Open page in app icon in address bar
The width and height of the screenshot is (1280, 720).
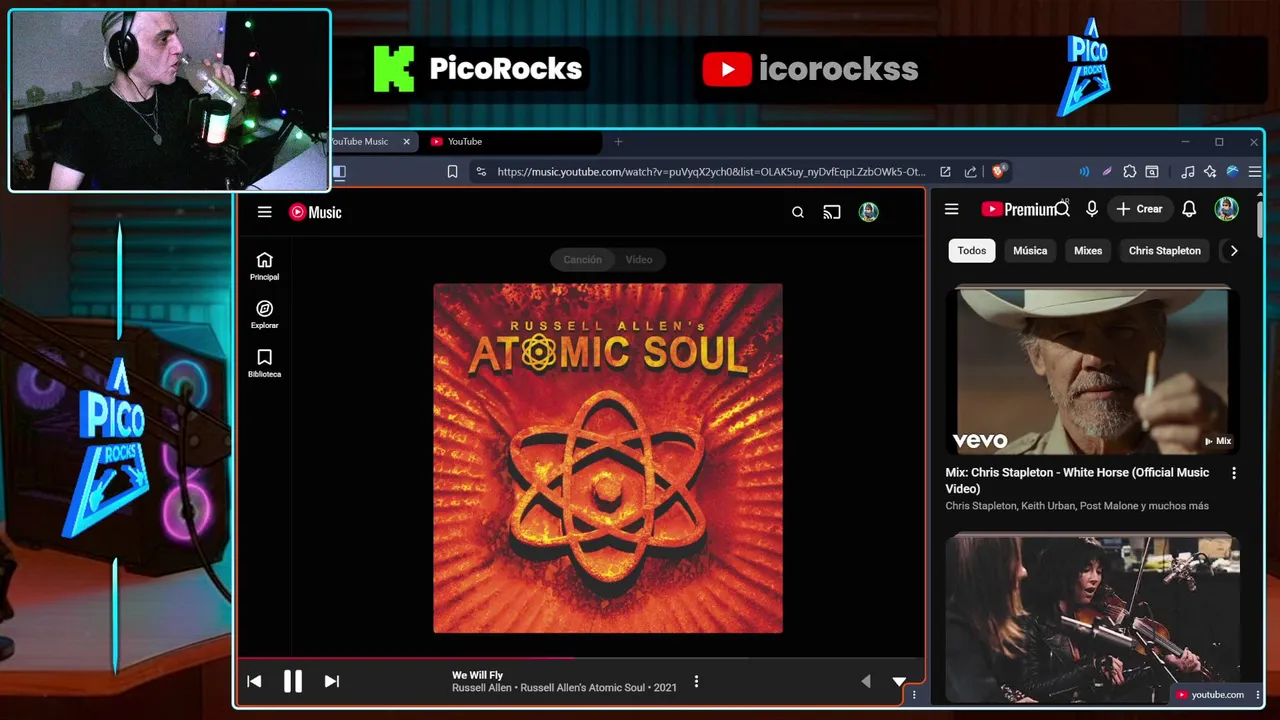coord(945,172)
